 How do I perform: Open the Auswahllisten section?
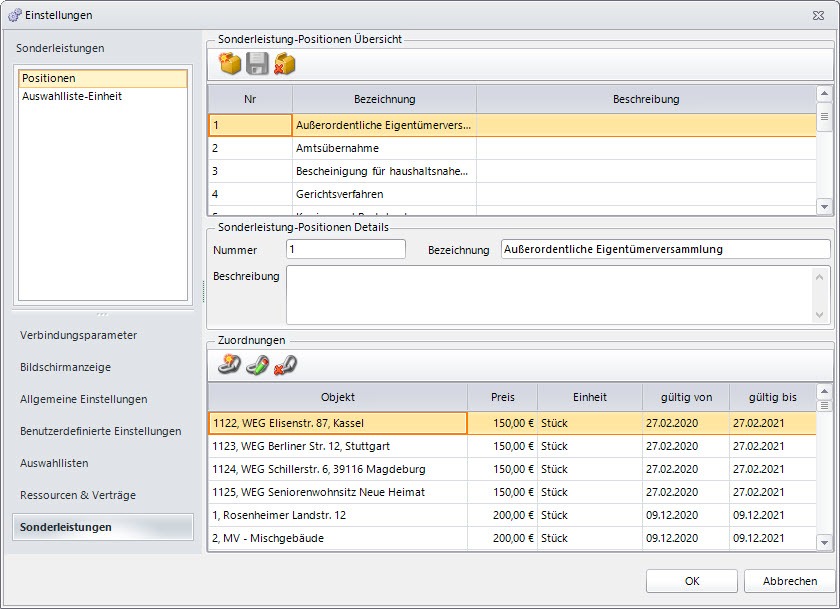(x=54, y=463)
